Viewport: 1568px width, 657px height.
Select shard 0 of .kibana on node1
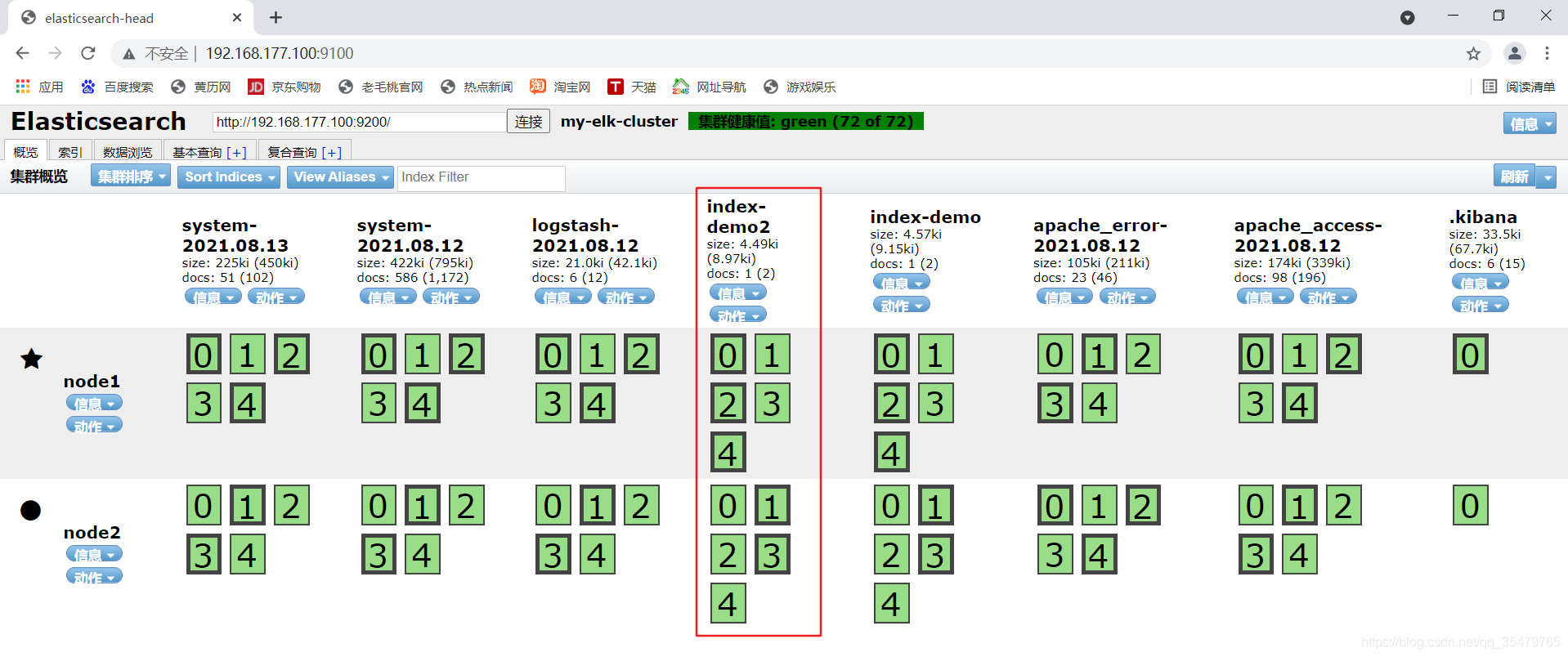click(x=1470, y=355)
